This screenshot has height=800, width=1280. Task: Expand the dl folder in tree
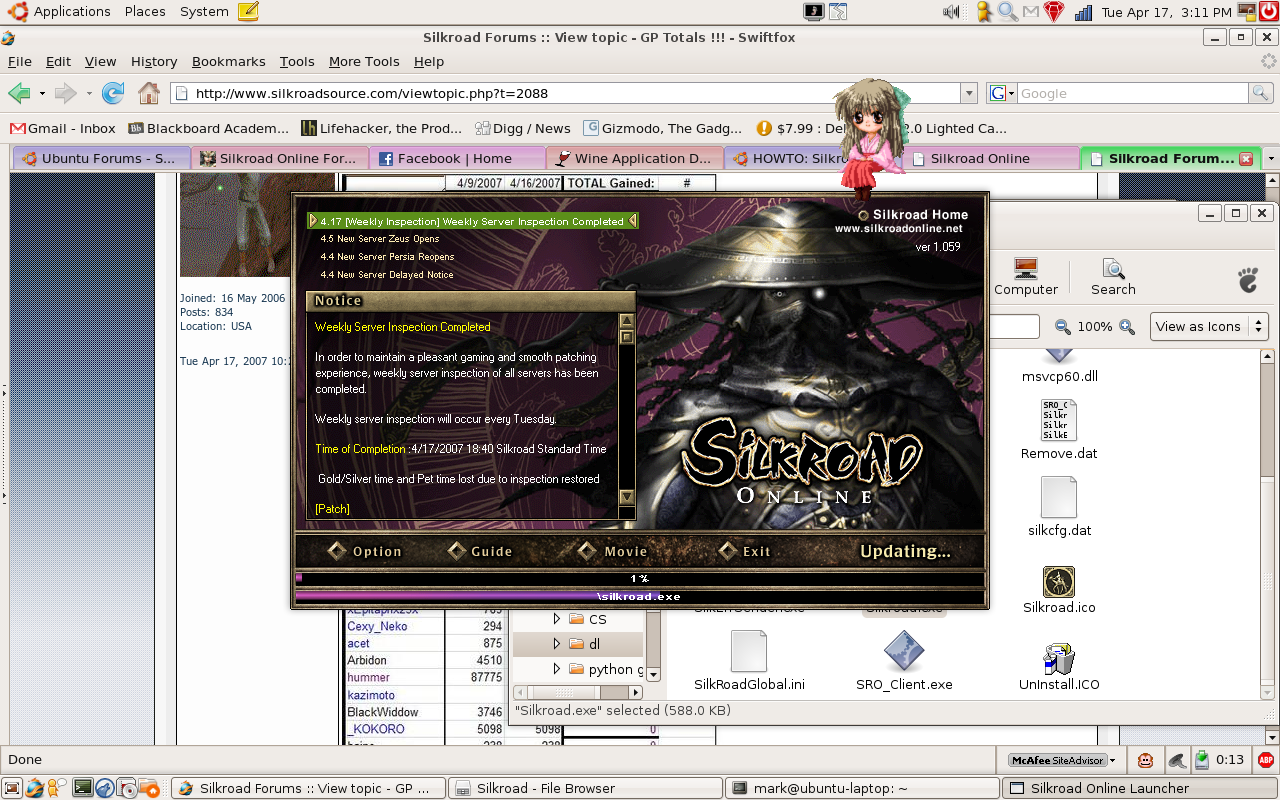[557, 644]
